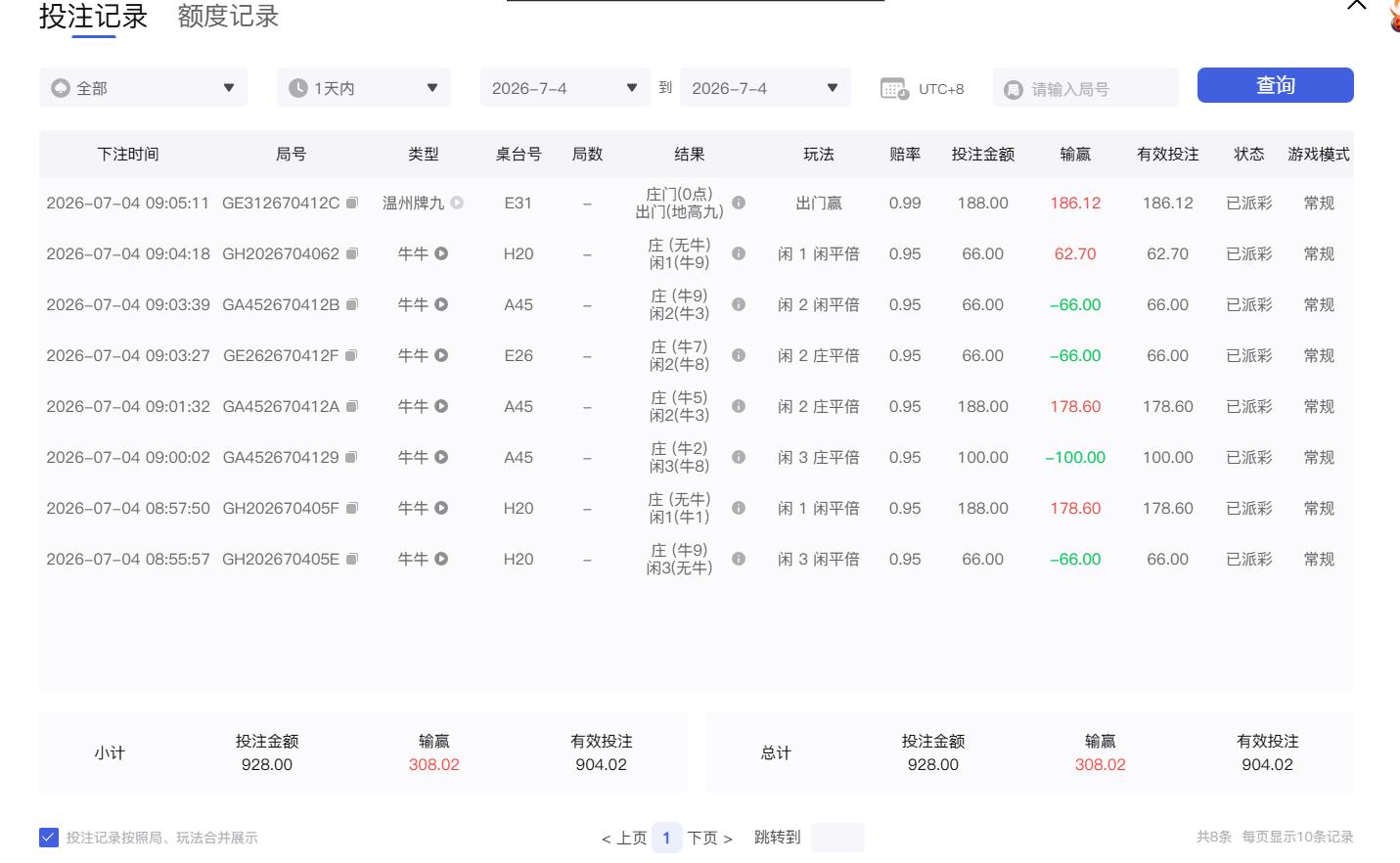The height and width of the screenshot is (863, 1400).
Task: Switch to 投注记录 tab
Action: (x=94, y=17)
